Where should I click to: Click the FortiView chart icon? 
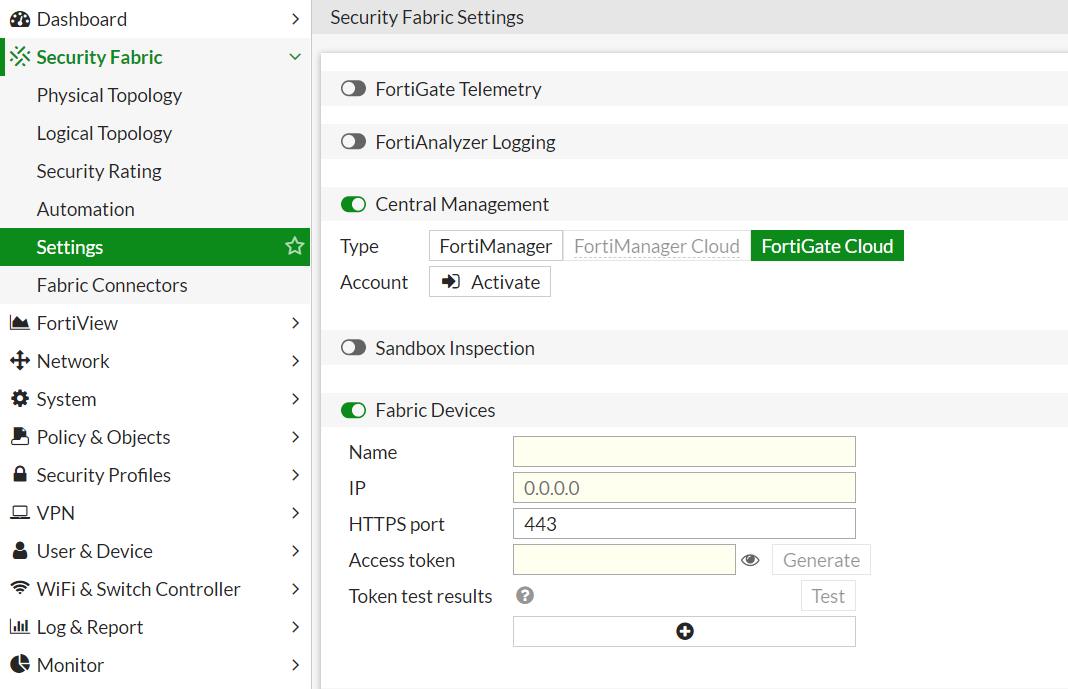[20, 323]
